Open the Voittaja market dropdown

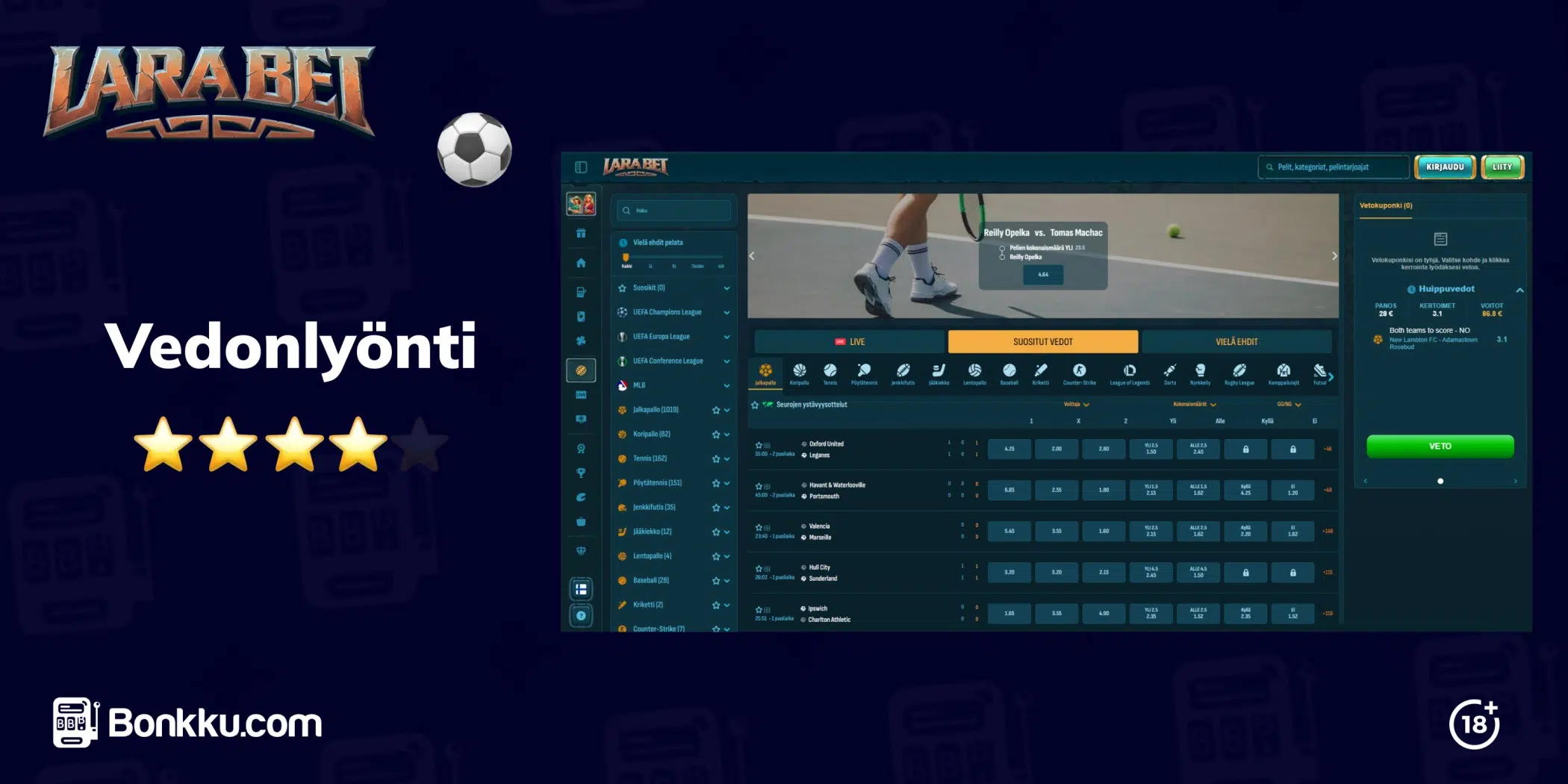pos(1076,404)
